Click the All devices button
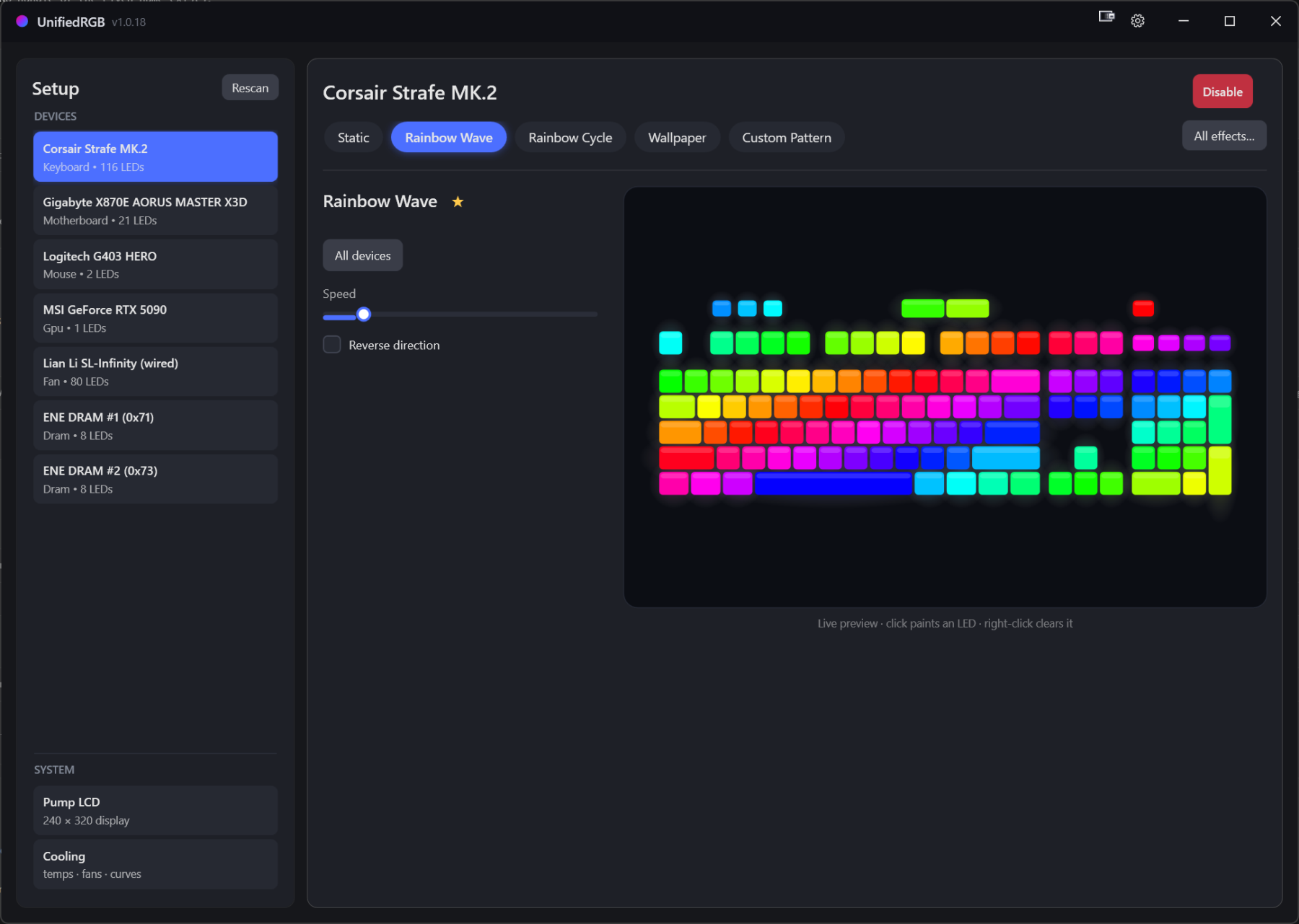 [362, 255]
